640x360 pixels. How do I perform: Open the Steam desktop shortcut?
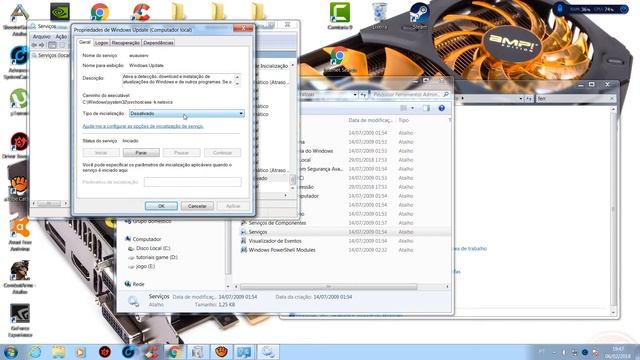pyautogui.click(x=420, y=16)
